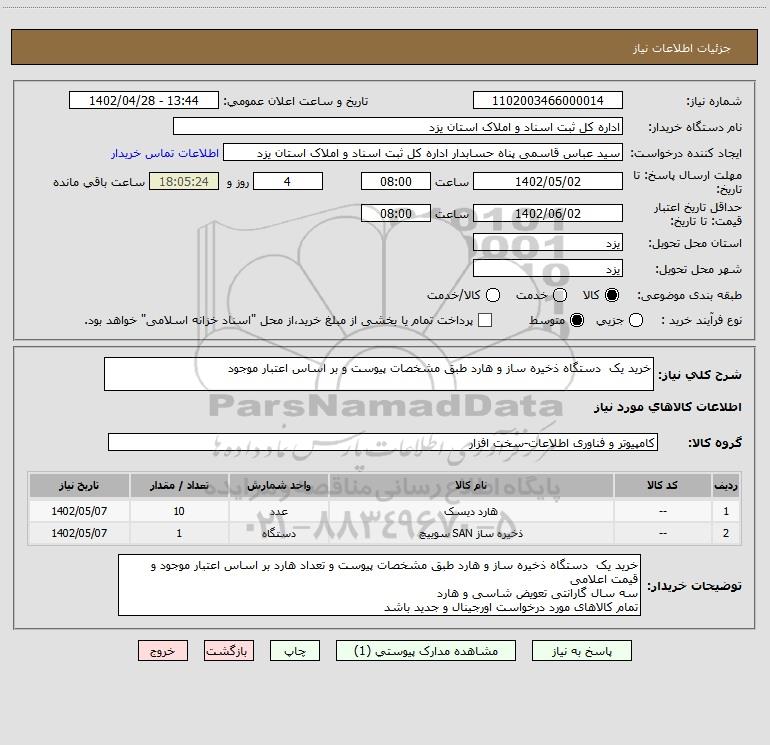Click the بازگشت back button
The height and width of the screenshot is (745, 770).
(x=229, y=651)
